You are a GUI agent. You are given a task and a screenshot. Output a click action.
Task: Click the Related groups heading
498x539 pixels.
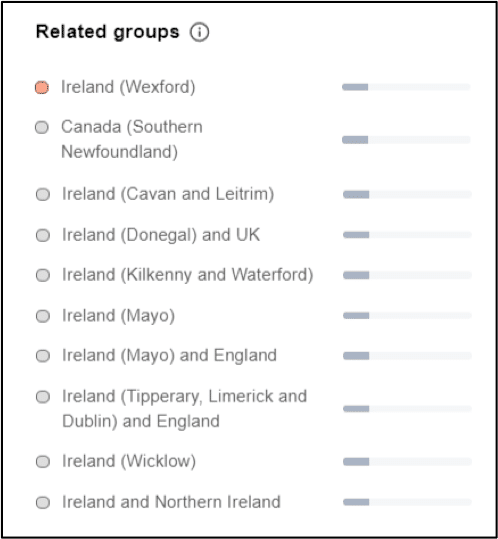(108, 32)
